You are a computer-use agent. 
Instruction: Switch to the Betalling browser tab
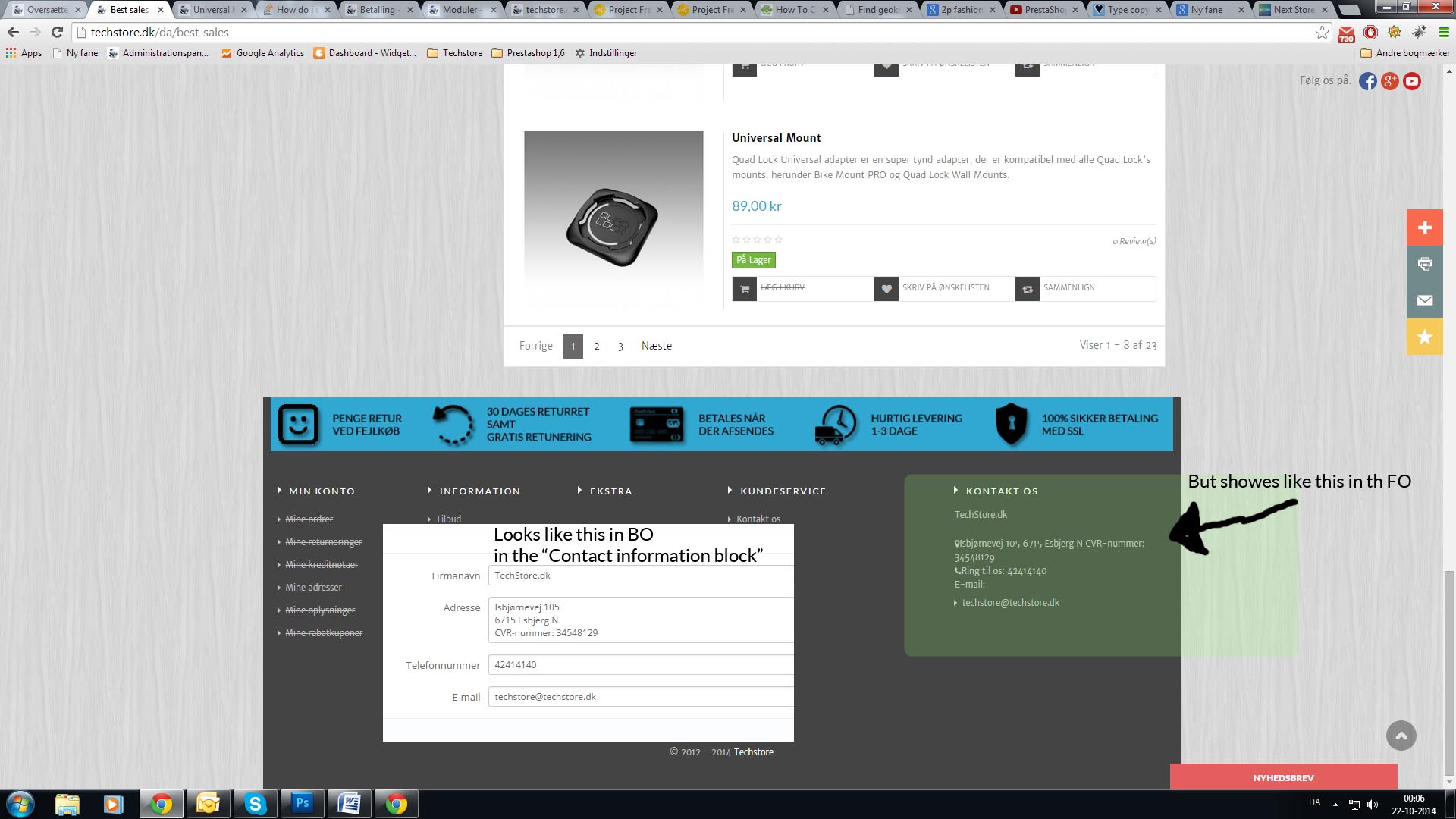point(377,10)
